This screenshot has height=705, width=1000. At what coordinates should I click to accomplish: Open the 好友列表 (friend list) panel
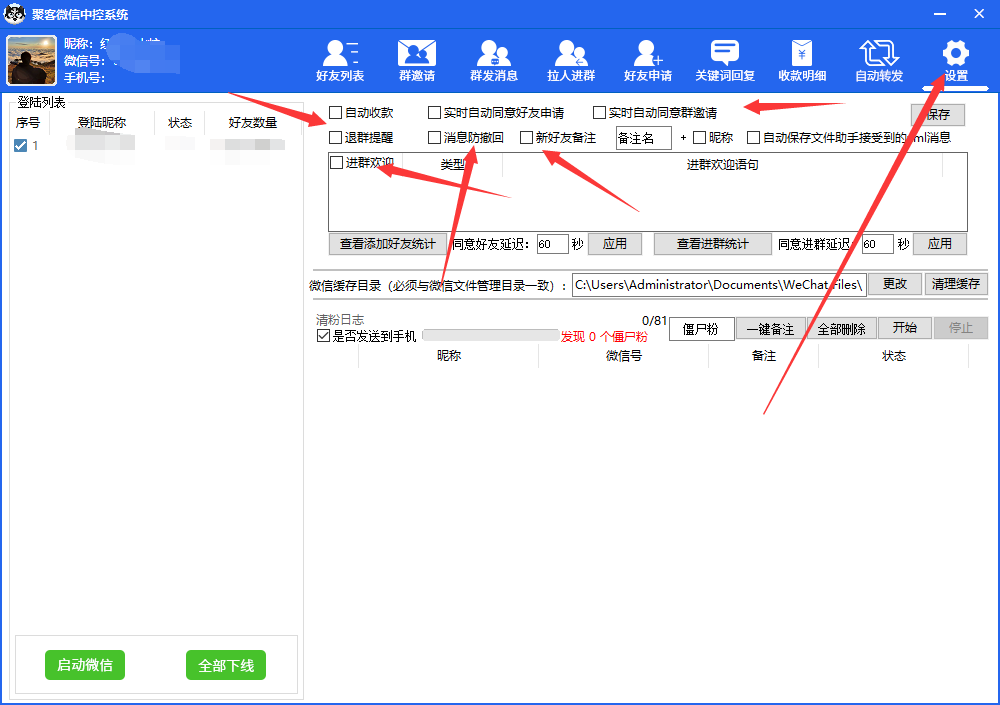(339, 60)
